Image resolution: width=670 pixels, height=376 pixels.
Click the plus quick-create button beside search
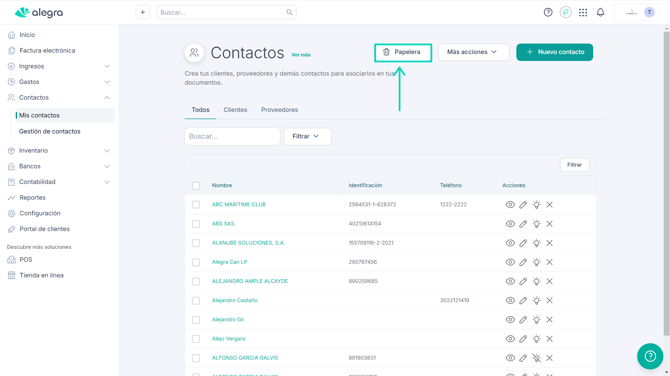click(x=143, y=12)
